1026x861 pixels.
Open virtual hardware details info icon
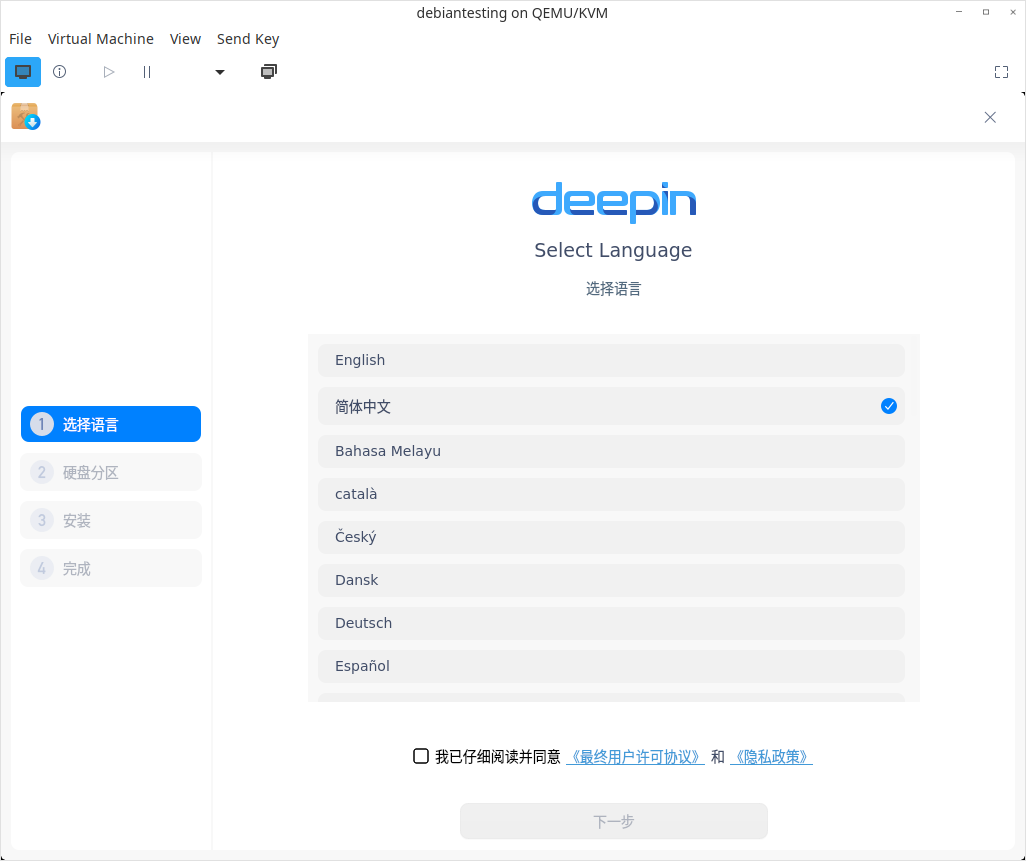click(x=60, y=72)
